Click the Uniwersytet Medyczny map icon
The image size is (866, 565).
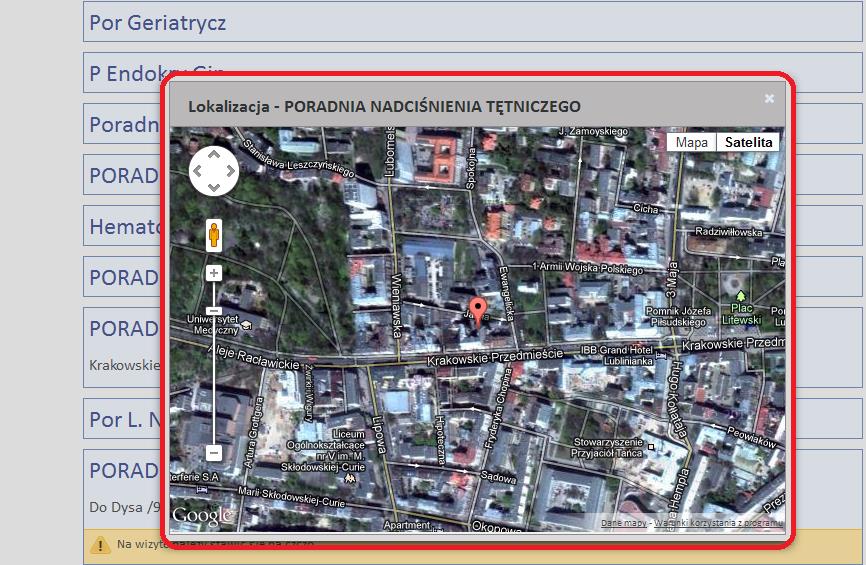pos(247,325)
